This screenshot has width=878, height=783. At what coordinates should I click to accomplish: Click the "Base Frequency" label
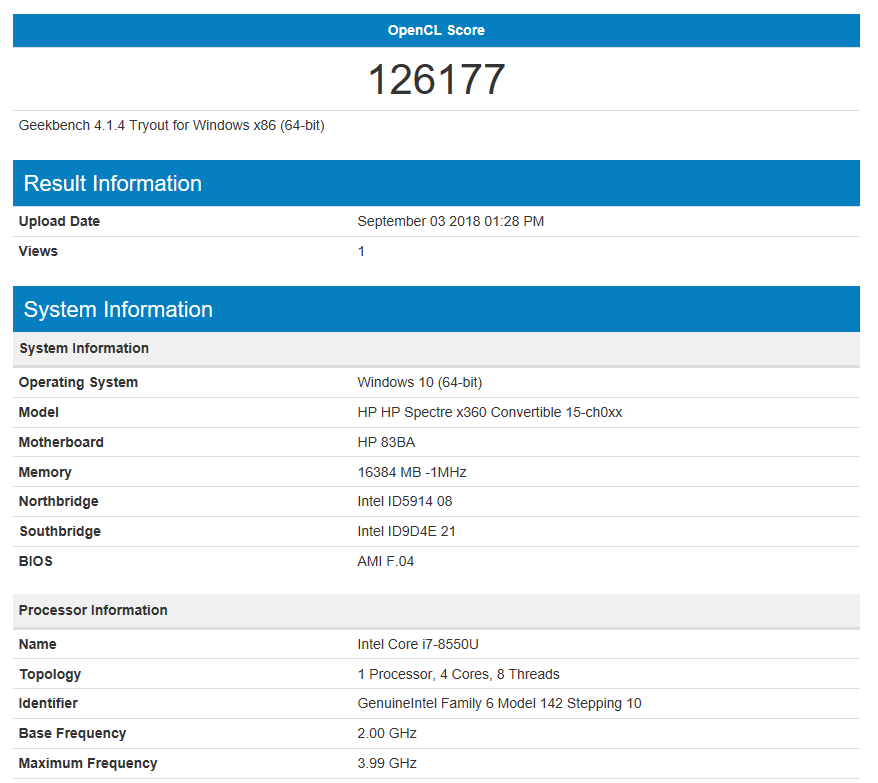tap(72, 734)
